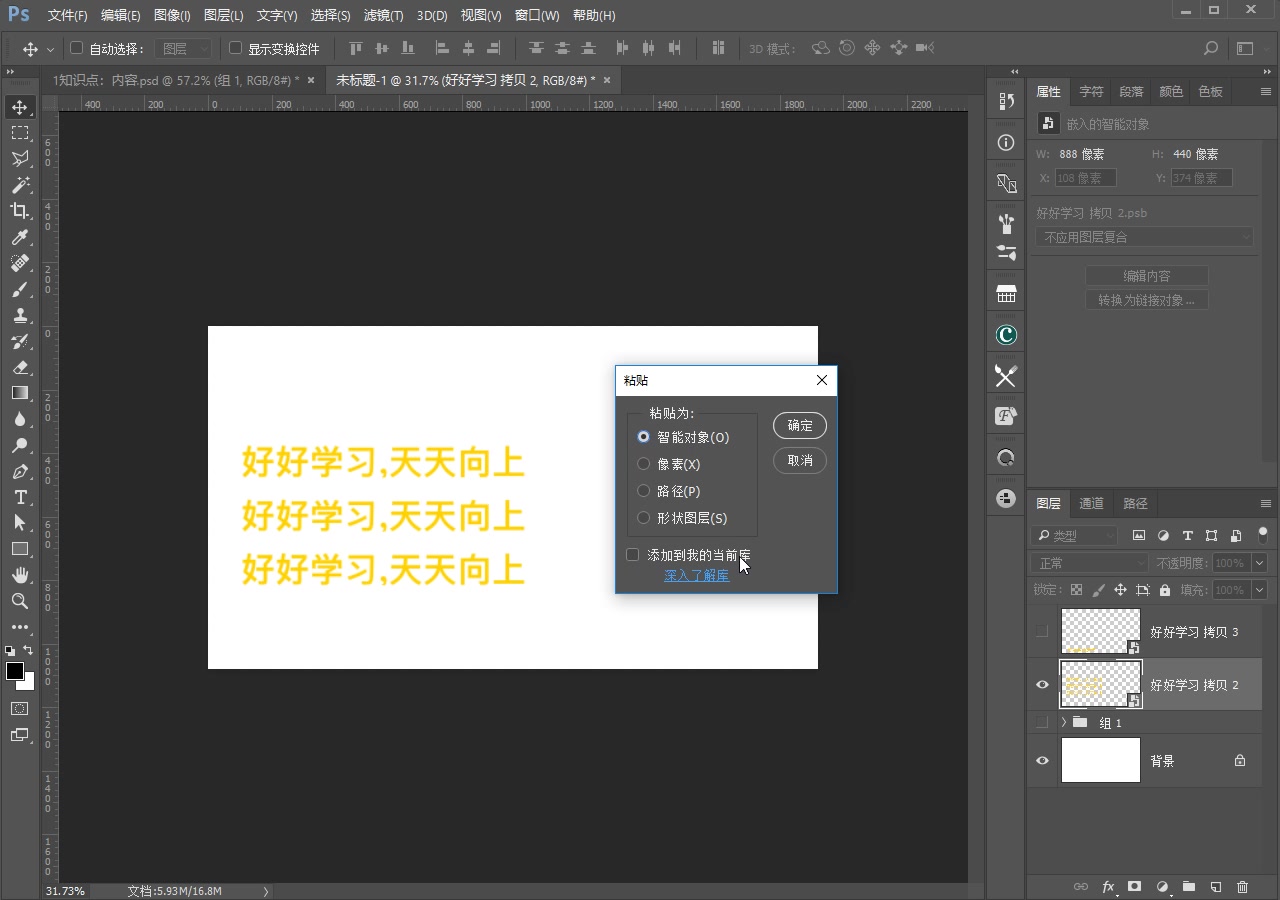Activate the Zoom tool

(21, 601)
